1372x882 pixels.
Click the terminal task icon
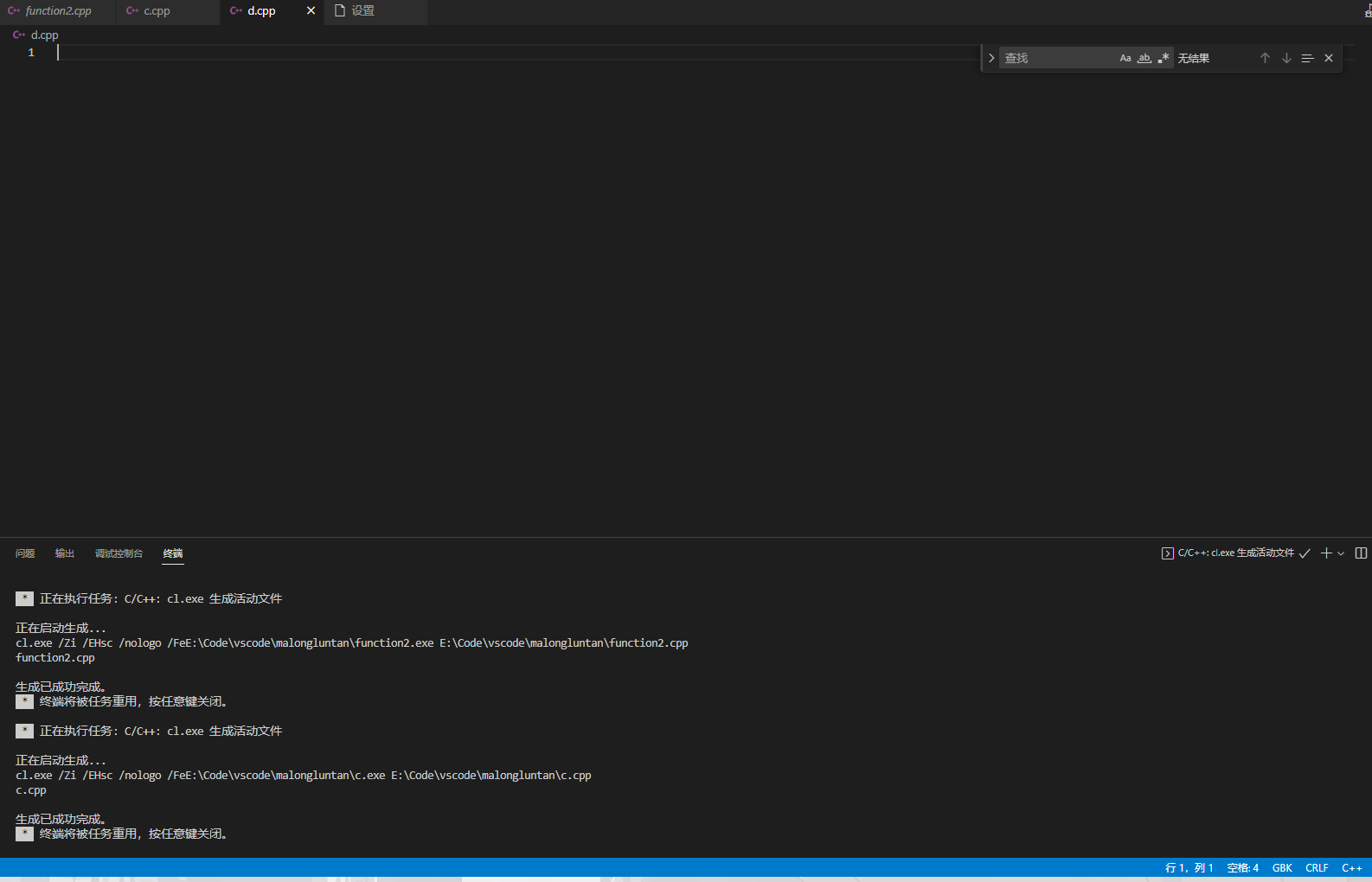1168,553
